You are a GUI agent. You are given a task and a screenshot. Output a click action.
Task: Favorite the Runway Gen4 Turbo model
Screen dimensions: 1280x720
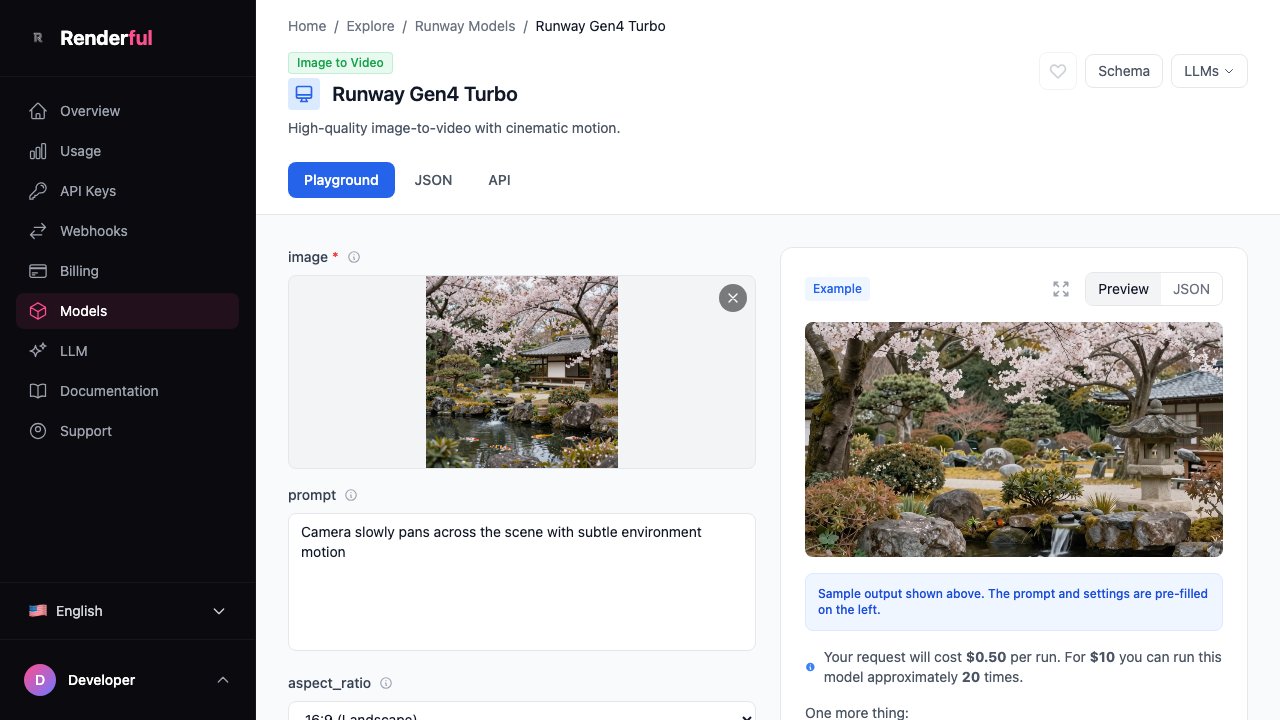[1057, 71]
